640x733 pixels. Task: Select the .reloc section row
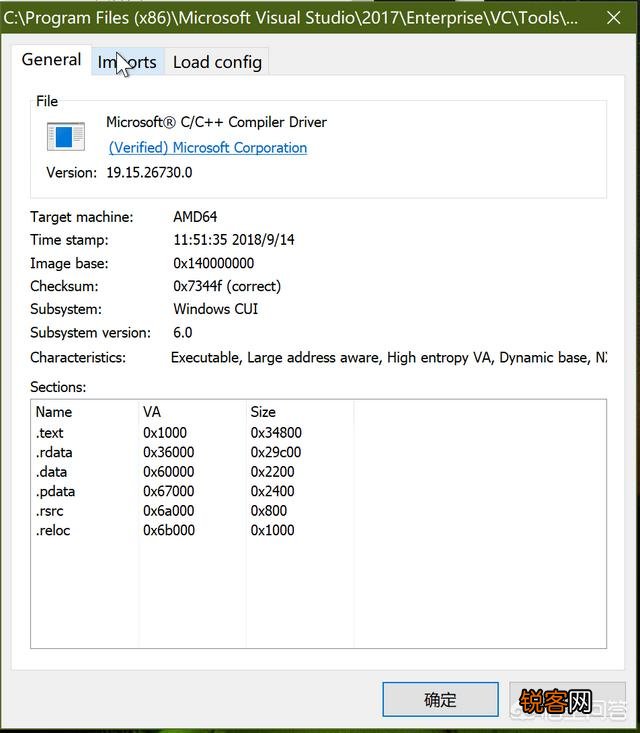click(318, 530)
